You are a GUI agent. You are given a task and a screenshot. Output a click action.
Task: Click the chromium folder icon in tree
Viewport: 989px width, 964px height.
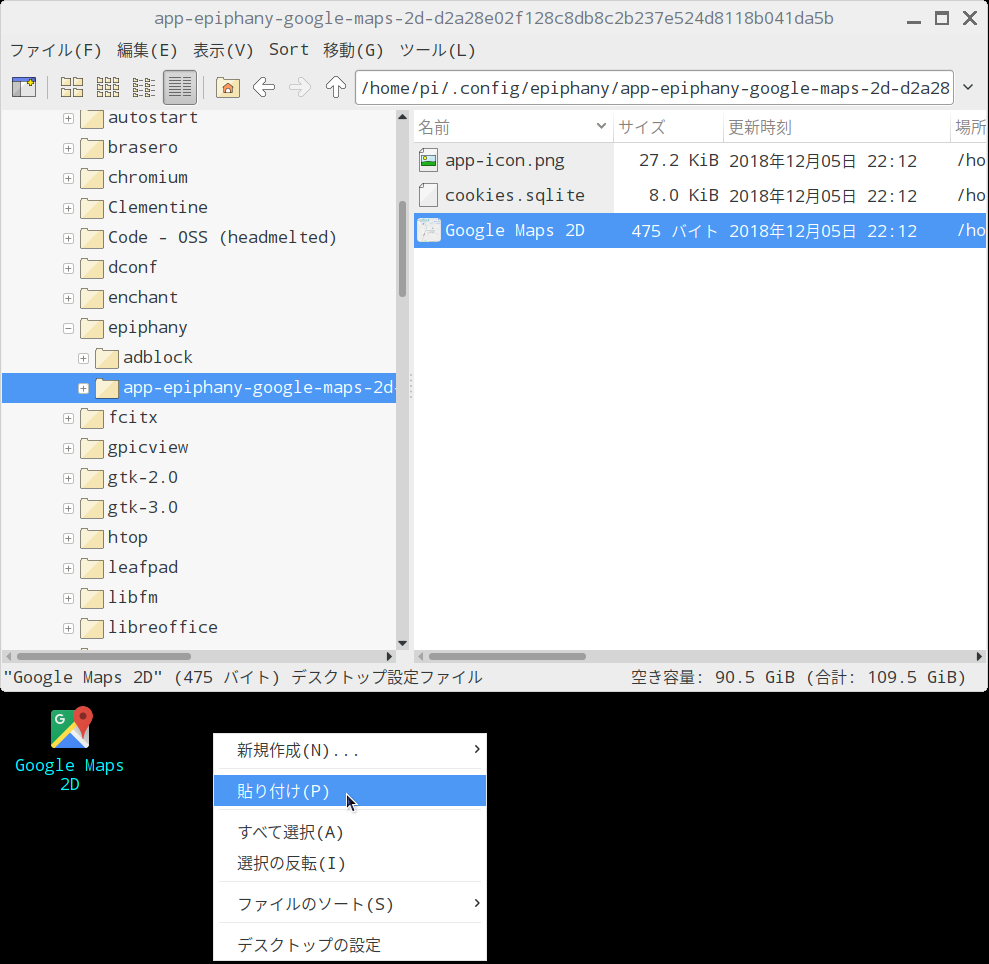pyautogui.click(x=92, y=178)
